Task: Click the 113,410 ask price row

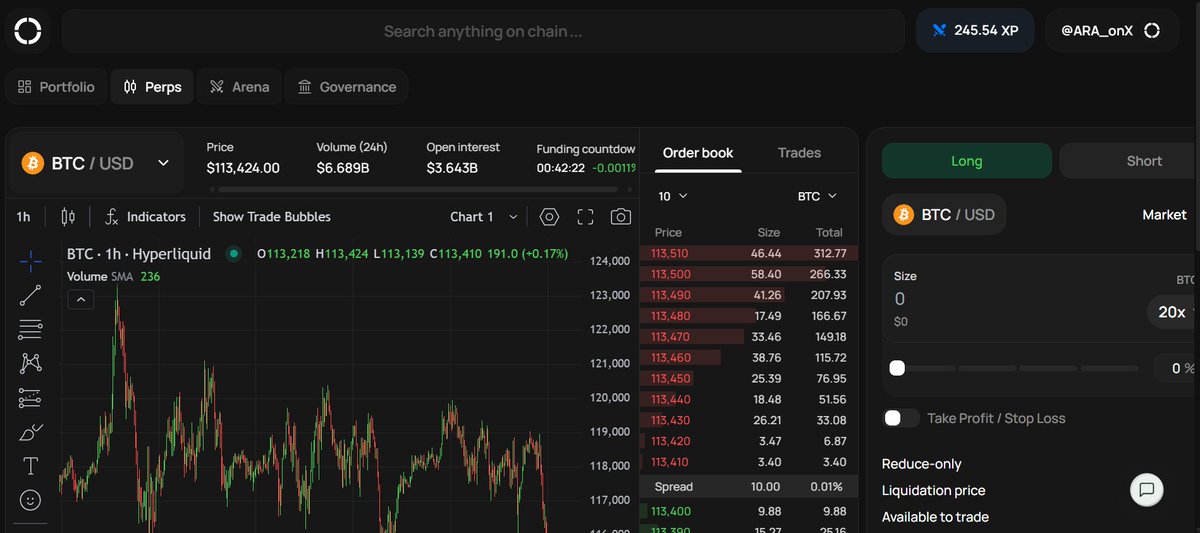Action: (x=749, y=462)
